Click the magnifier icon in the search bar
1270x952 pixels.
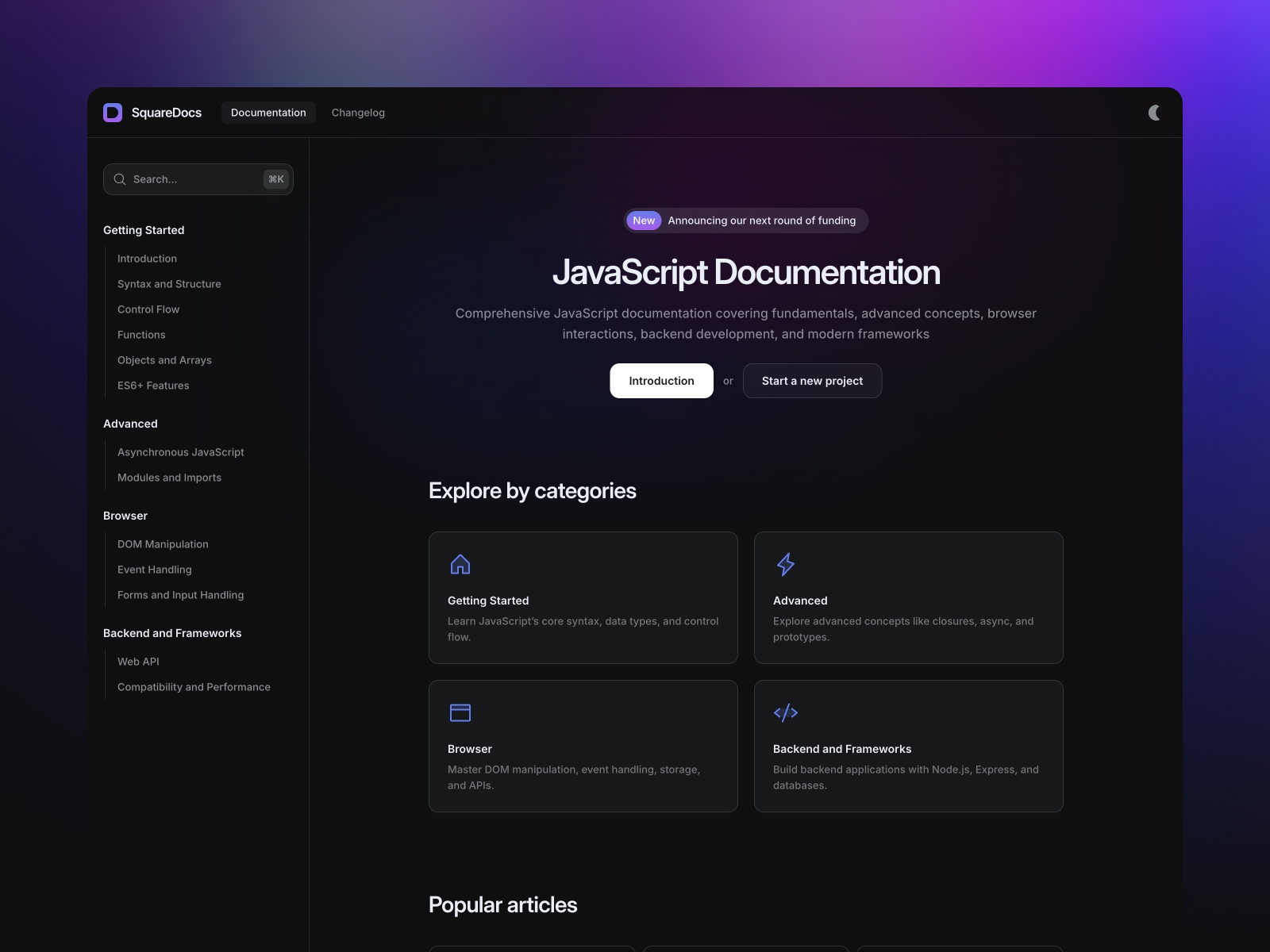pos(119,179)
